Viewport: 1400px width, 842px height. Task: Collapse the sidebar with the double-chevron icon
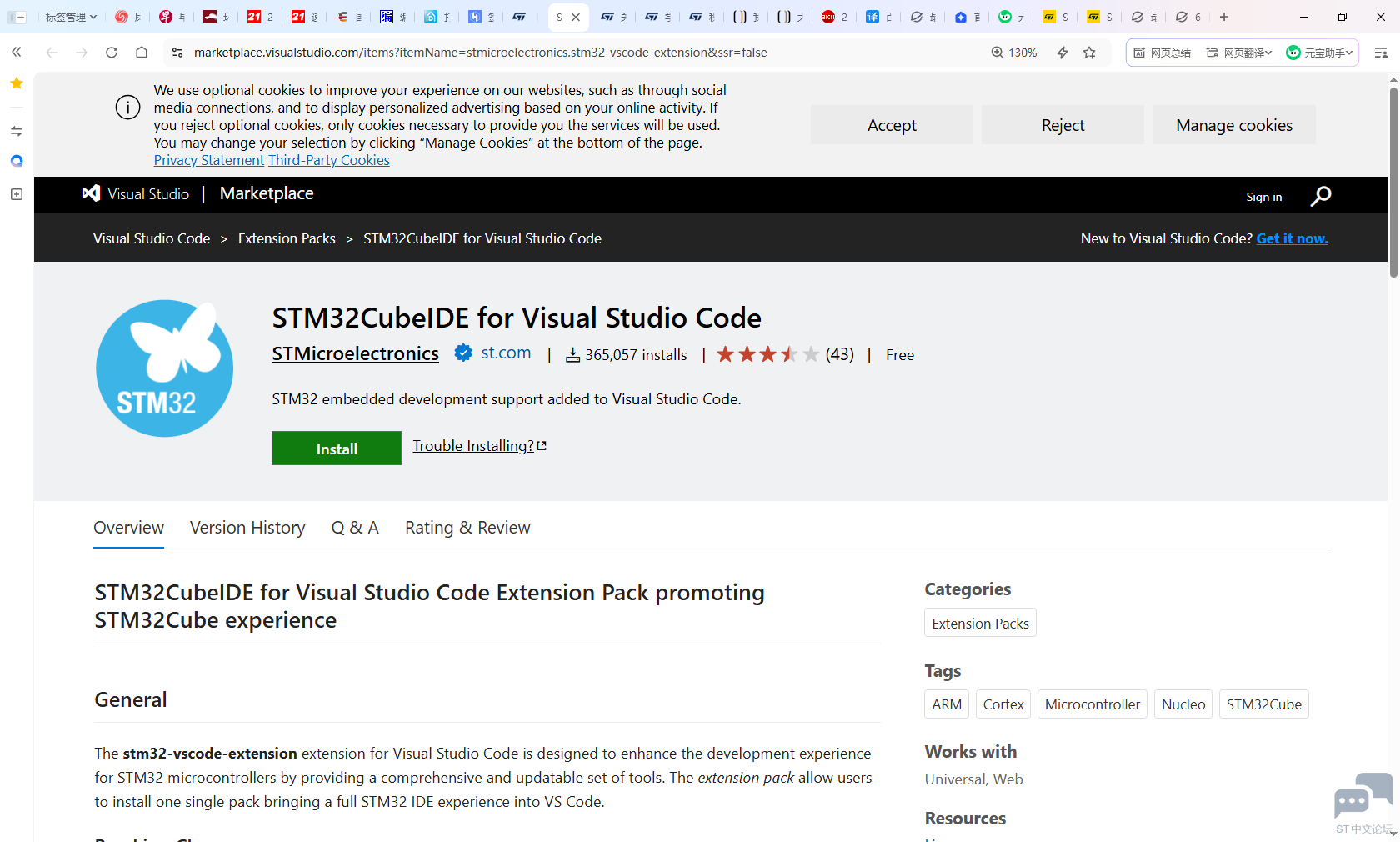point(17,53)
